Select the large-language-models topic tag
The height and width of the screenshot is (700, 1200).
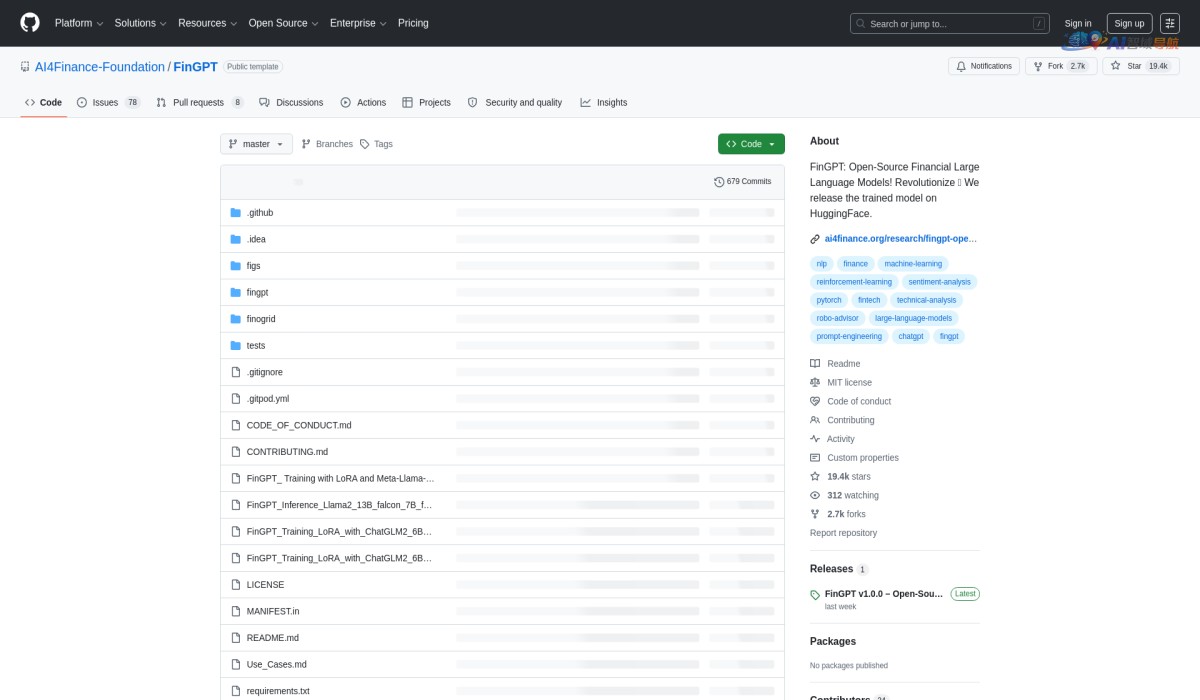click(x=913, y=318)
